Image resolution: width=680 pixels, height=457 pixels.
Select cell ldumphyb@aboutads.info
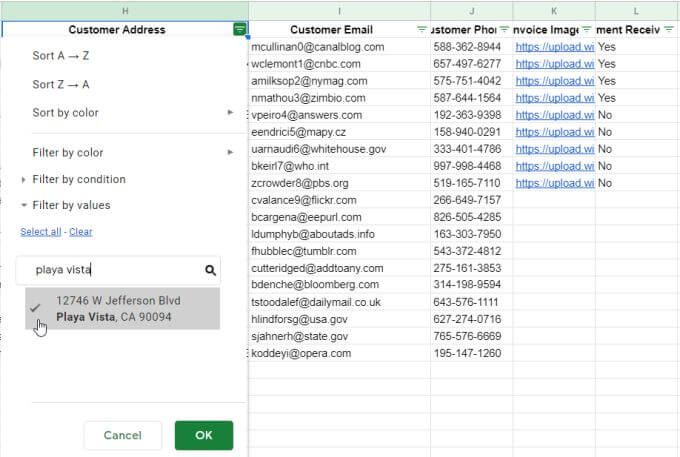click(x=340, y=234)
